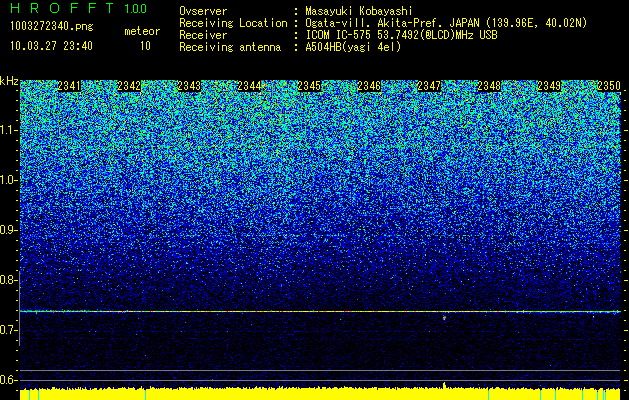Click the kHz axis unit label
This screenshot has height=400, width=629.
coord(9,81)
